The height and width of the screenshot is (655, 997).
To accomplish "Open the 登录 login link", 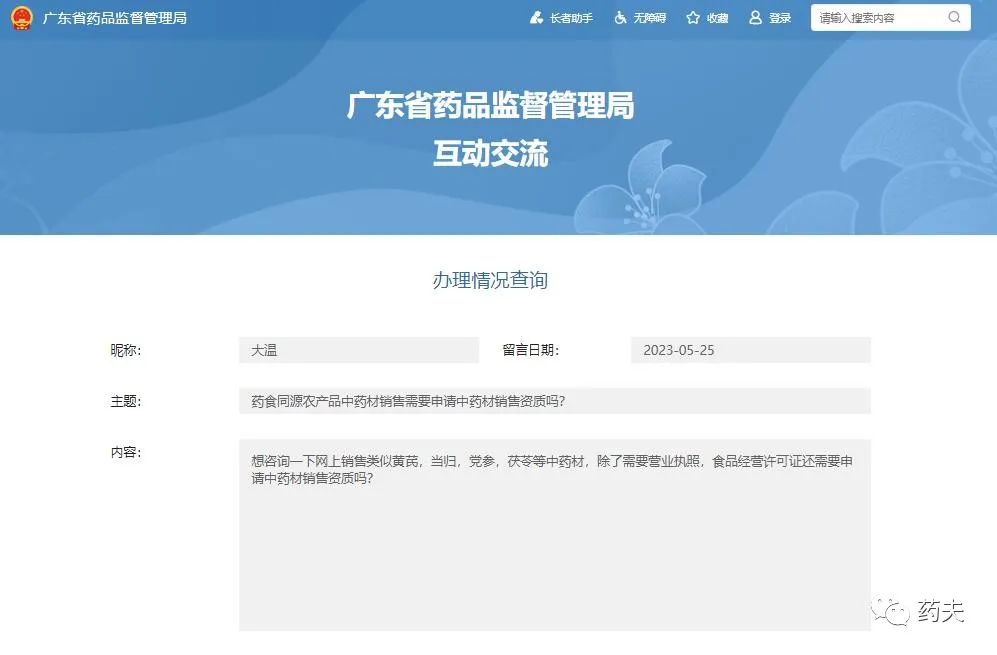I will 780,18.
